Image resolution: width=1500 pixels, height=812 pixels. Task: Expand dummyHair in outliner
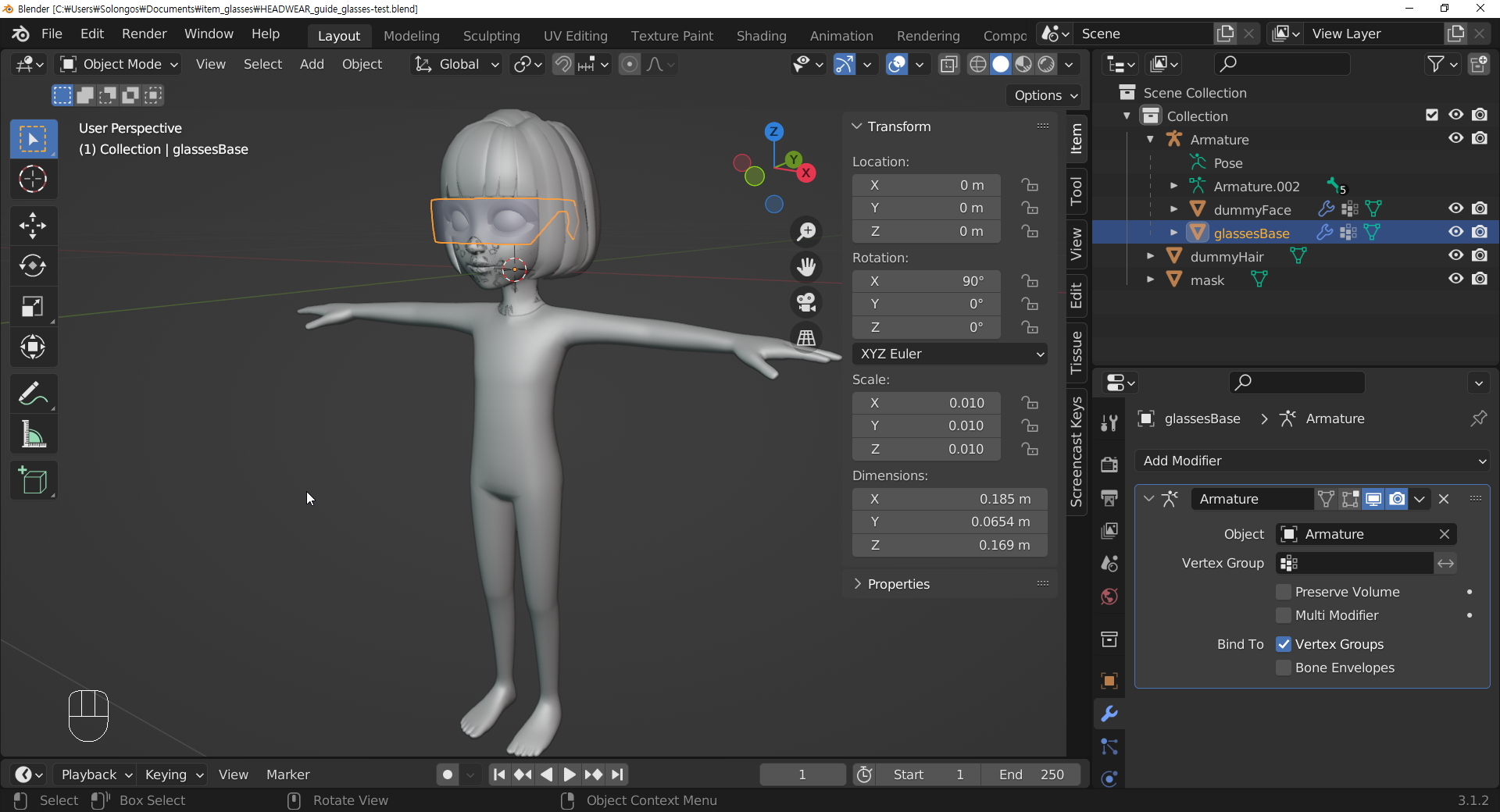(x=1150, y=256)
